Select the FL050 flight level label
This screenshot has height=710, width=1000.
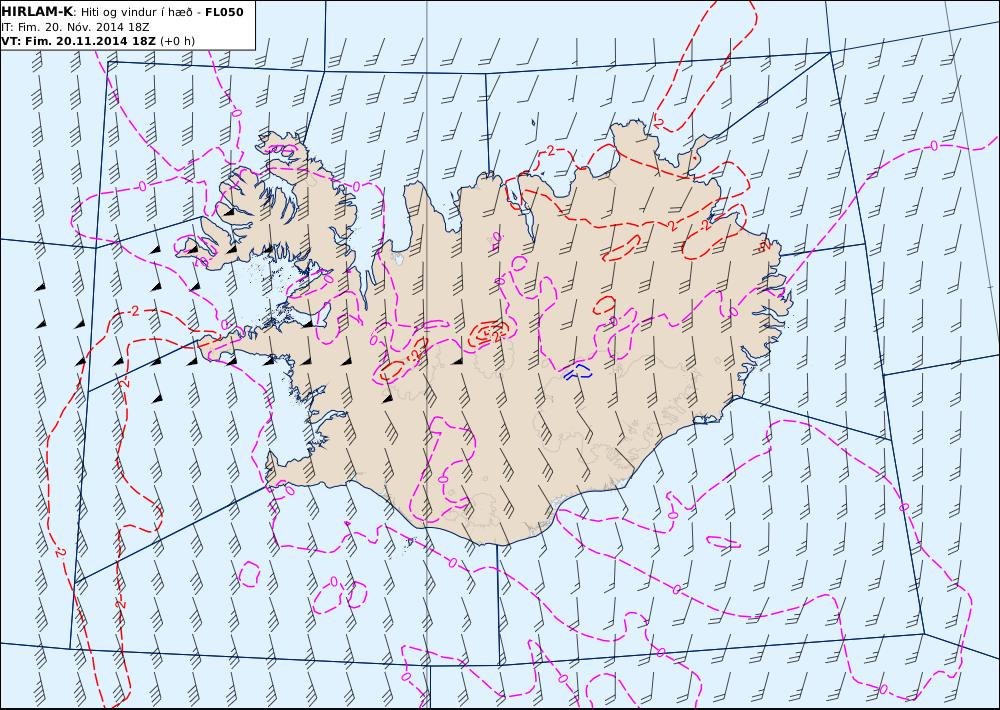click(x=224, y=12)
